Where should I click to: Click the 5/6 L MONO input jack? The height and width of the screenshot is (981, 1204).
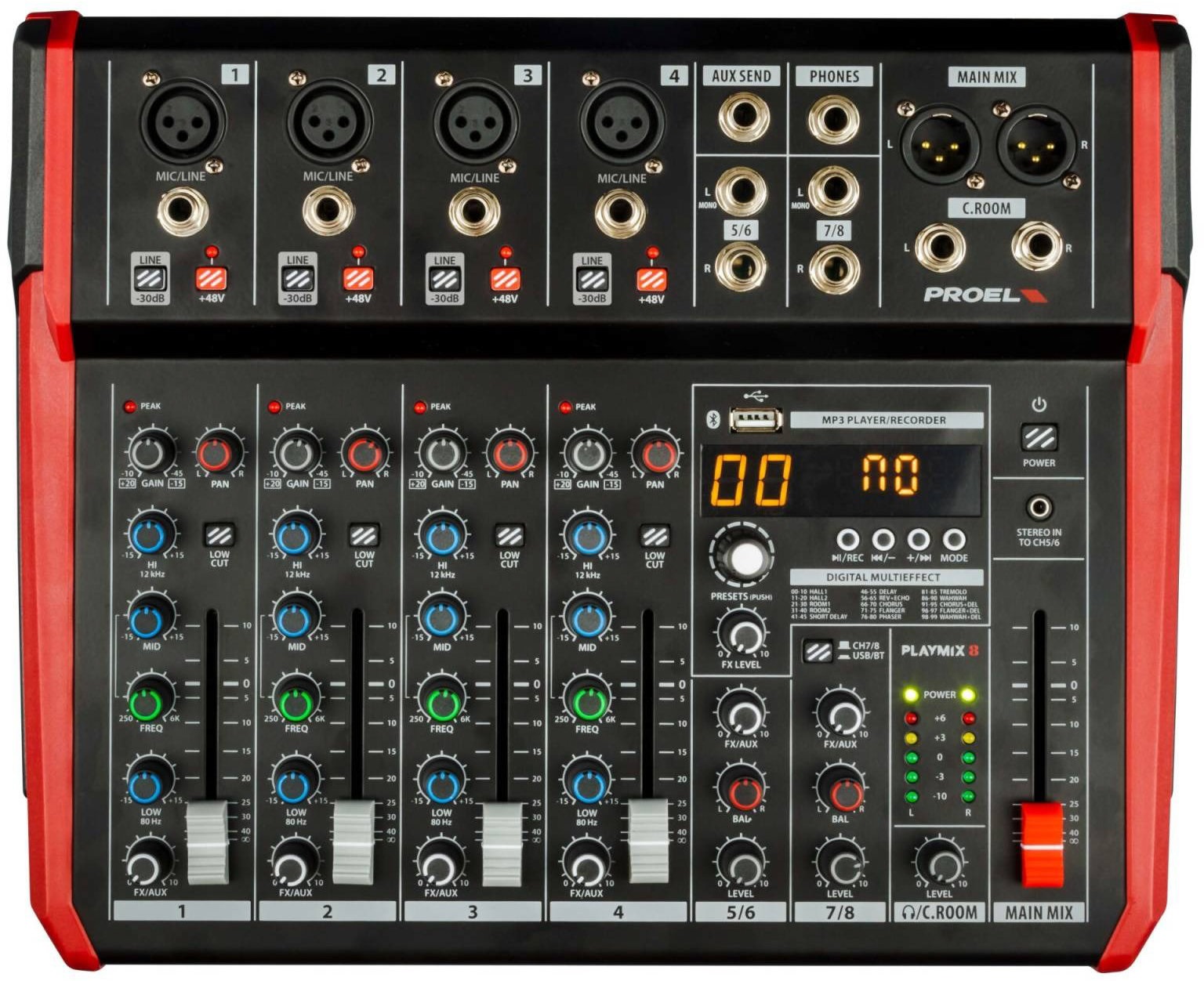point(741,192)
